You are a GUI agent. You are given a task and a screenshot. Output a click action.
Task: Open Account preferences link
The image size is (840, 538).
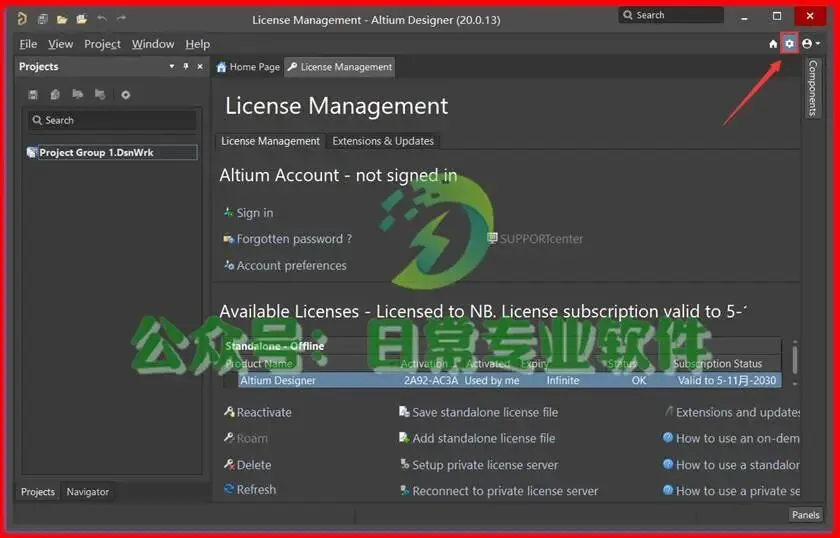(285, 265)
